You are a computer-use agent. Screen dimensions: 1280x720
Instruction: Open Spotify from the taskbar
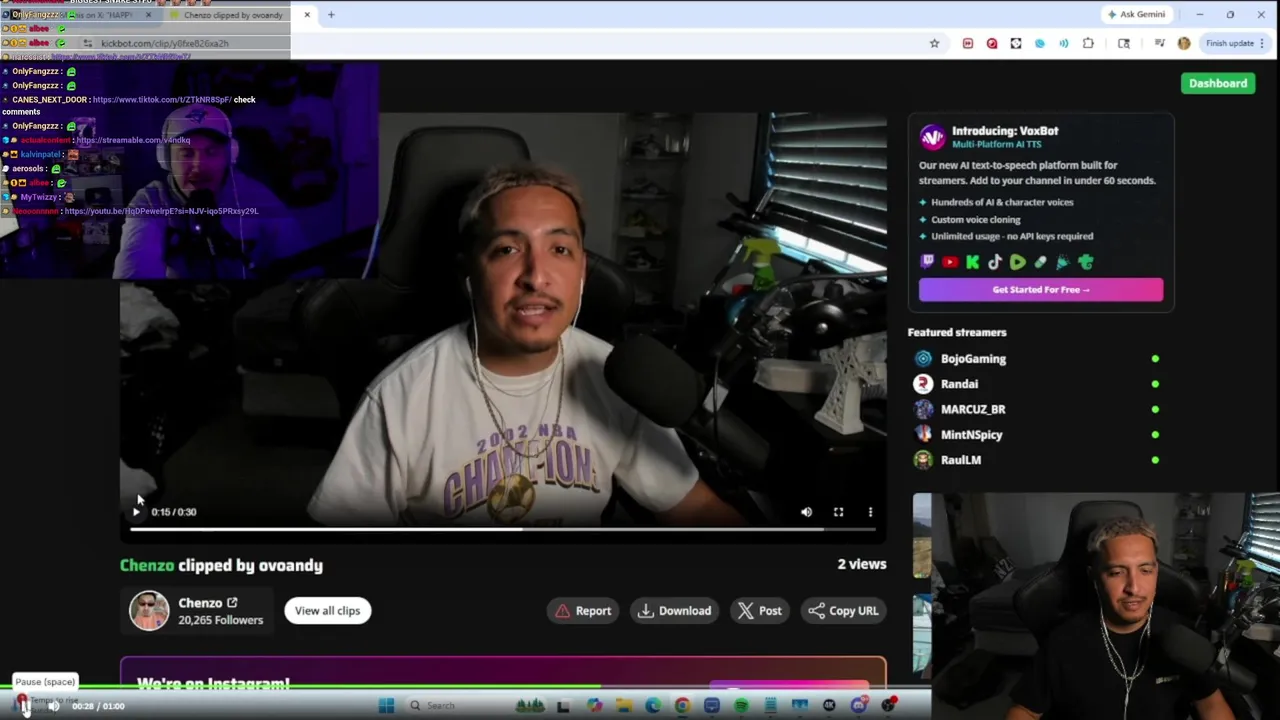[741, 706]
